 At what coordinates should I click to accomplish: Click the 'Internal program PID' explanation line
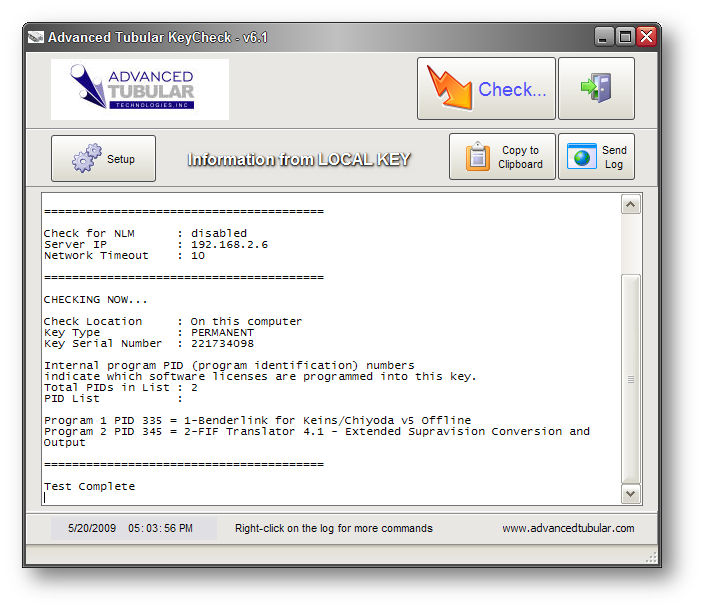coord(229,365)
